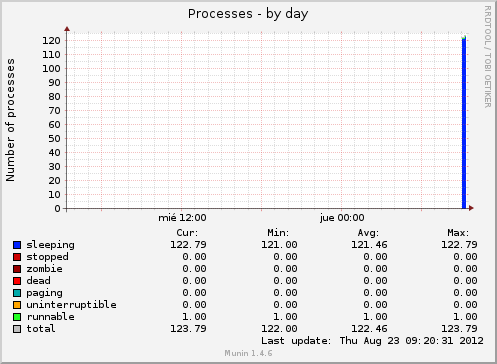Click runnable current value 1.00
The image size is (497, 364).
coord(194,317)
